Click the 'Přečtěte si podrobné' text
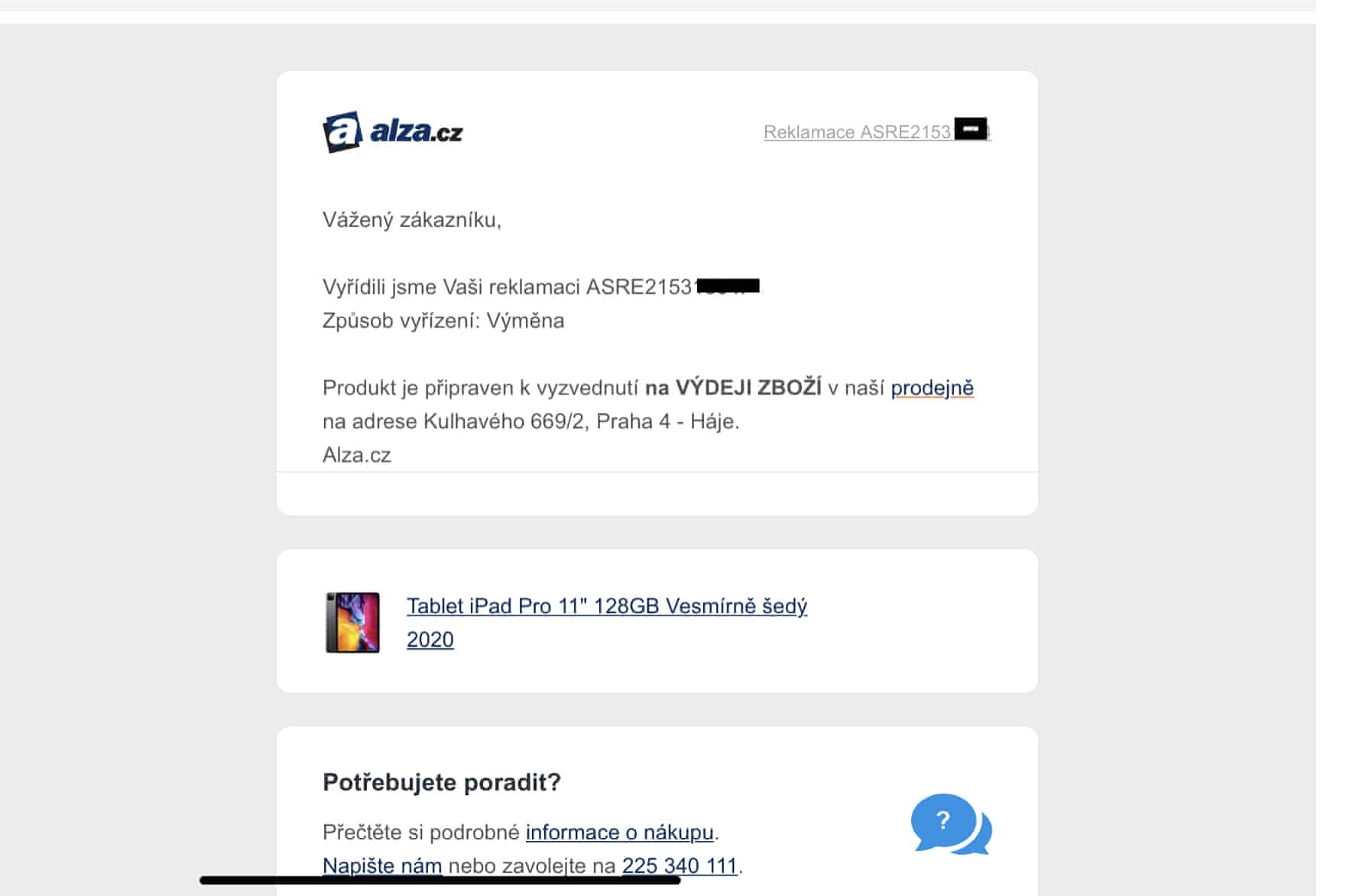The image size is (1353, 896). click(x=421, y=832)
